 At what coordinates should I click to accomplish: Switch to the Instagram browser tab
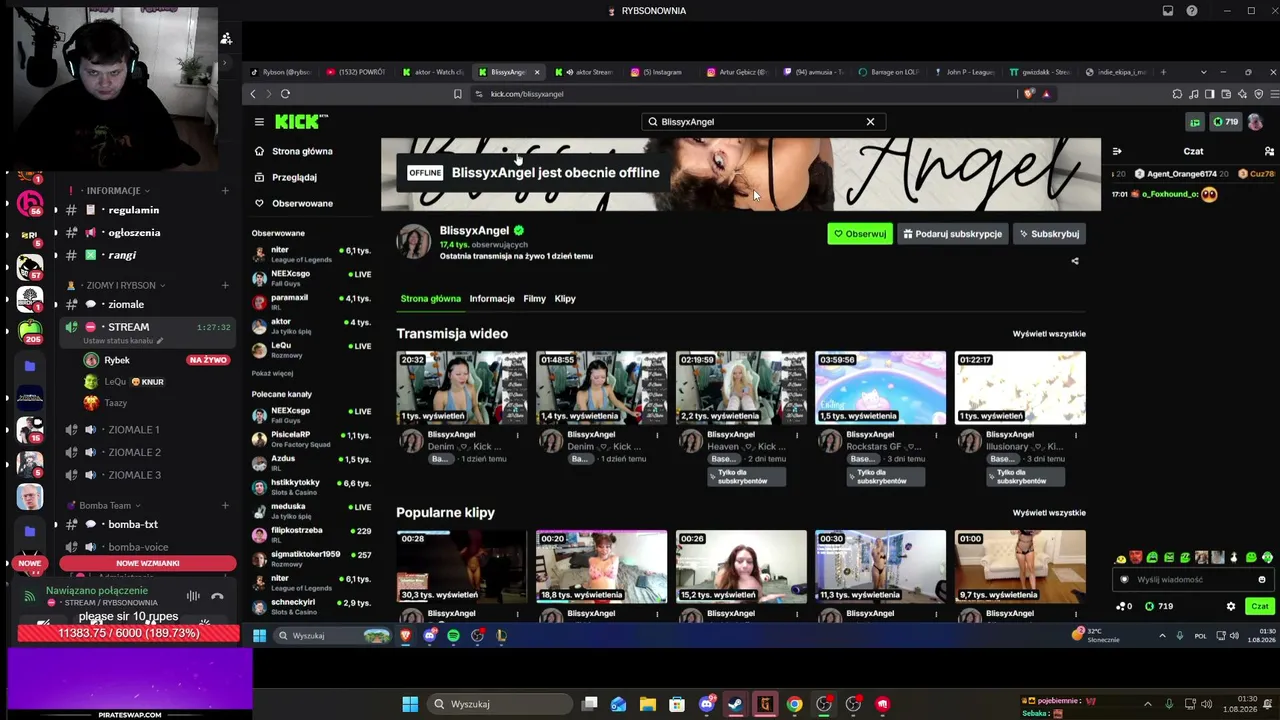(x=662, y=72)
